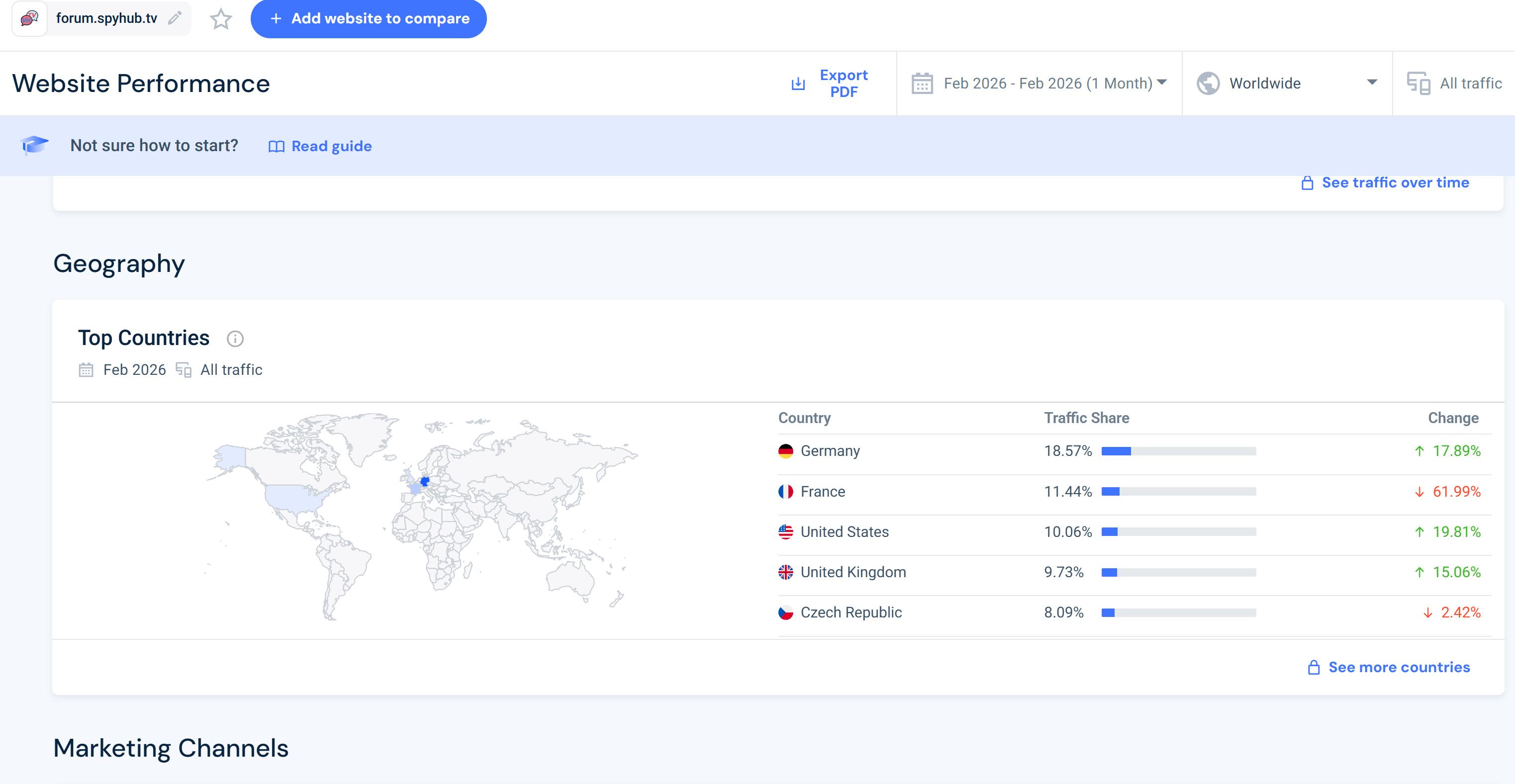The height and width of the screenshot is (784, 1515).
Task: Open the All traffic device filter
Action: (1454, 84)
